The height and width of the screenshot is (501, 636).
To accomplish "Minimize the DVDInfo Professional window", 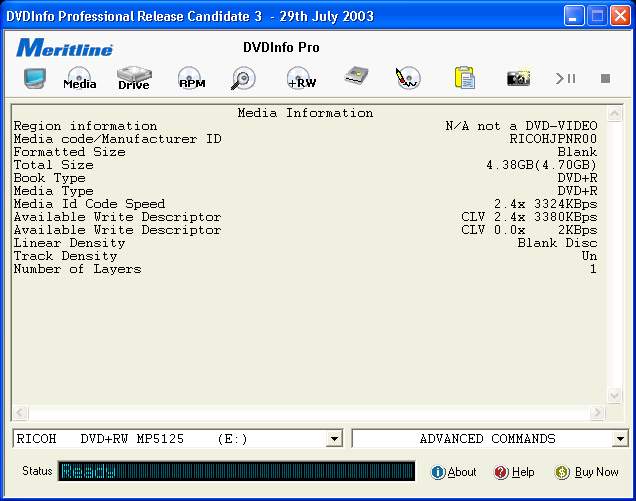I will (574, 16).
